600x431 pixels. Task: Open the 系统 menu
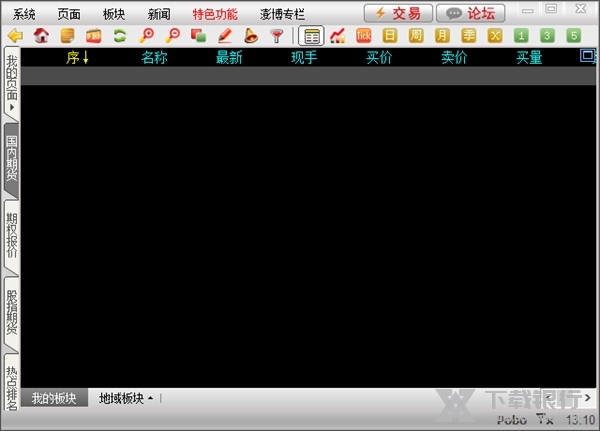point(24,15)
